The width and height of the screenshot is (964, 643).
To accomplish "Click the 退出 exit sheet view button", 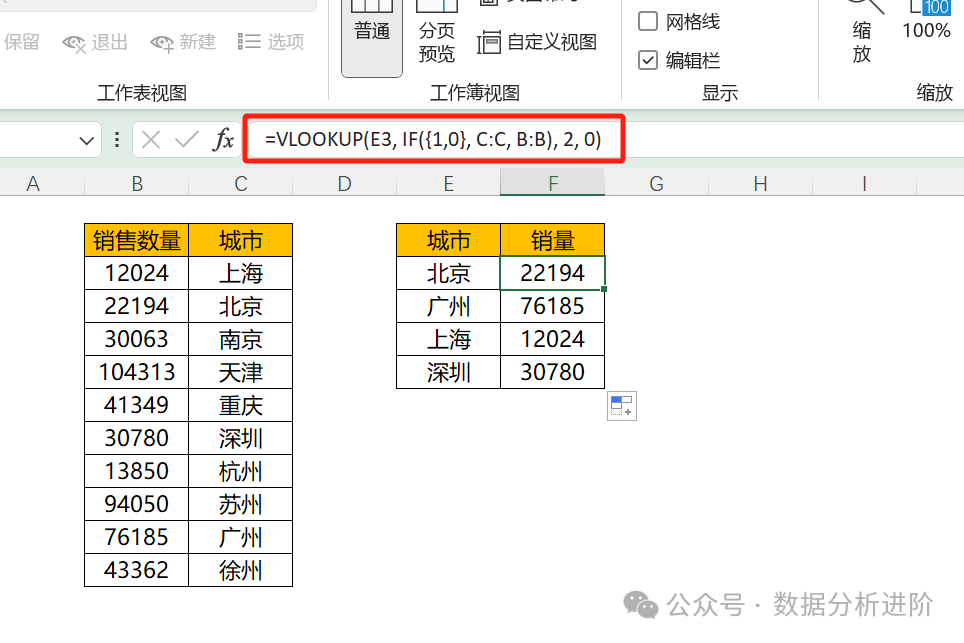I will tap(95, 42).
